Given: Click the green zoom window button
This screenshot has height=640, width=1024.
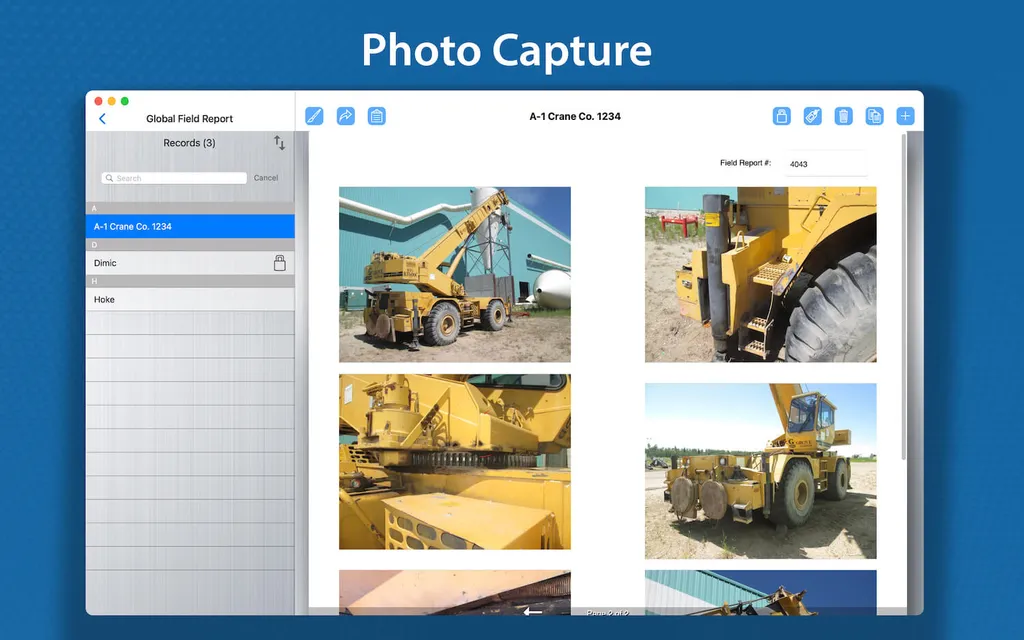Looking at the screenshot, I should (x=125, y=101).
